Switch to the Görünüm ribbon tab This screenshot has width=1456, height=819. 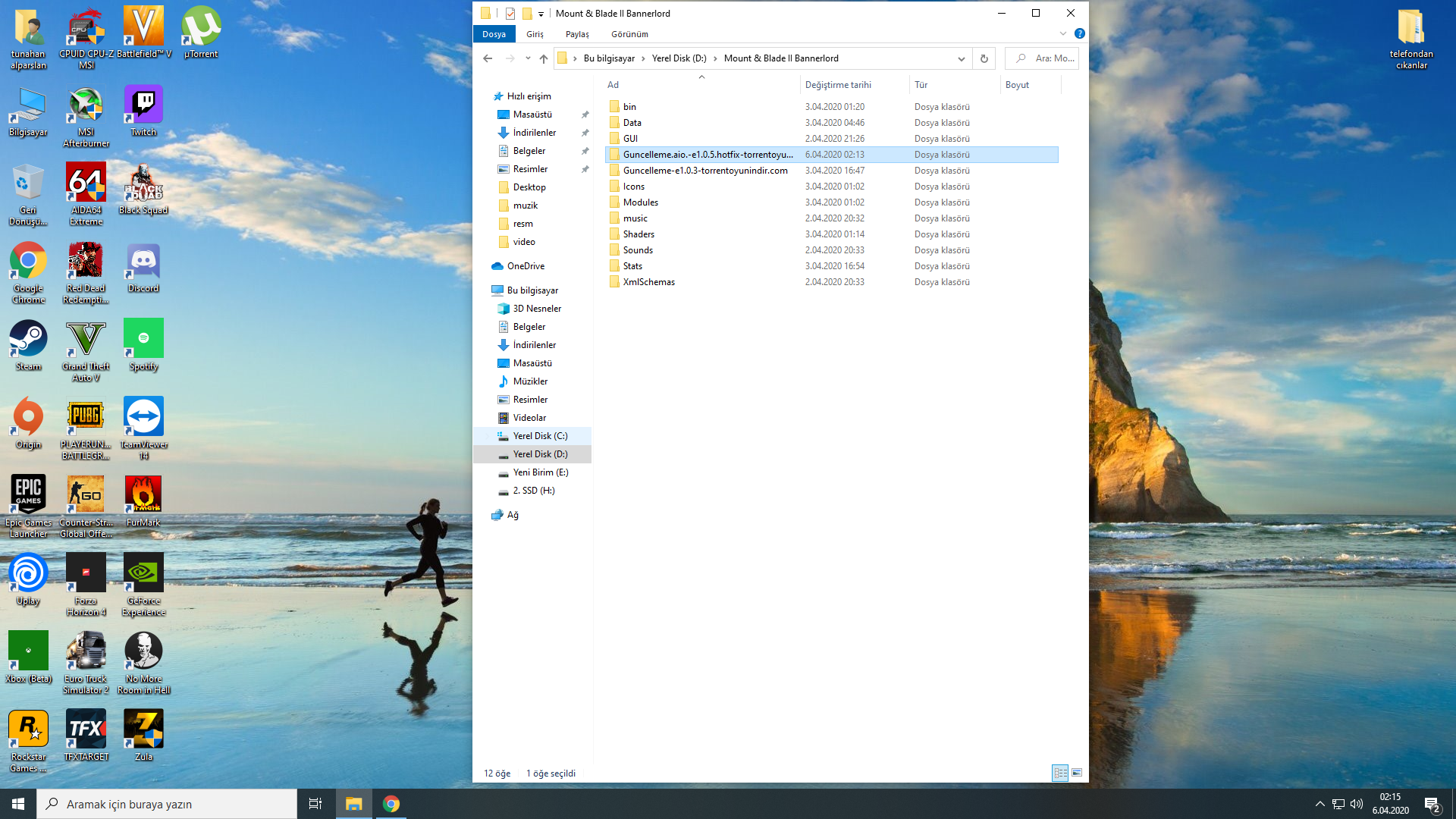tap(629, 34)
